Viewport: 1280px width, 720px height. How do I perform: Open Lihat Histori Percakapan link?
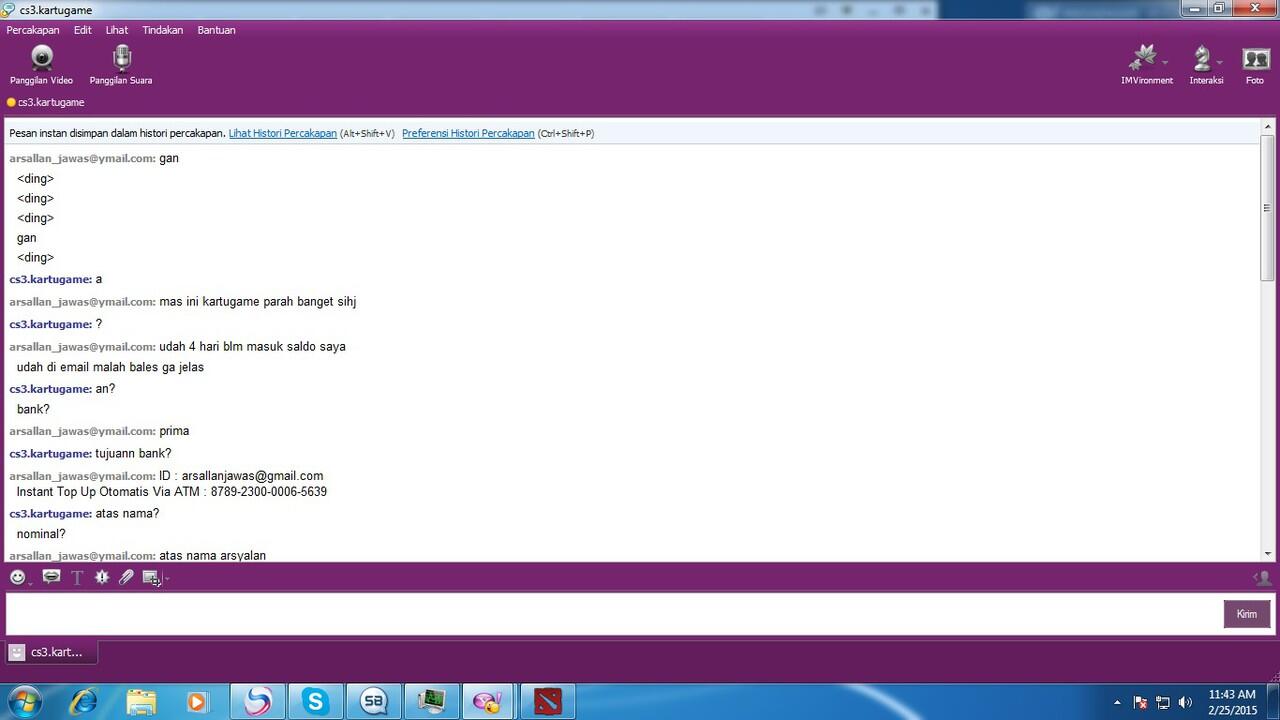click(283, 133)
